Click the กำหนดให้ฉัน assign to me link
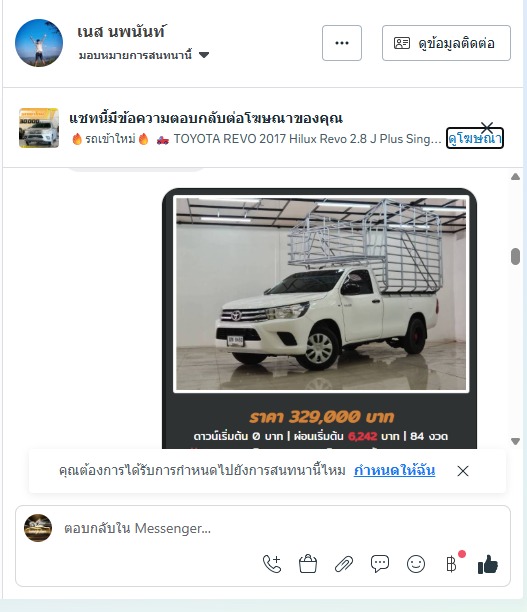The height and width of the screenshot is (612, 527). (394, 470)
